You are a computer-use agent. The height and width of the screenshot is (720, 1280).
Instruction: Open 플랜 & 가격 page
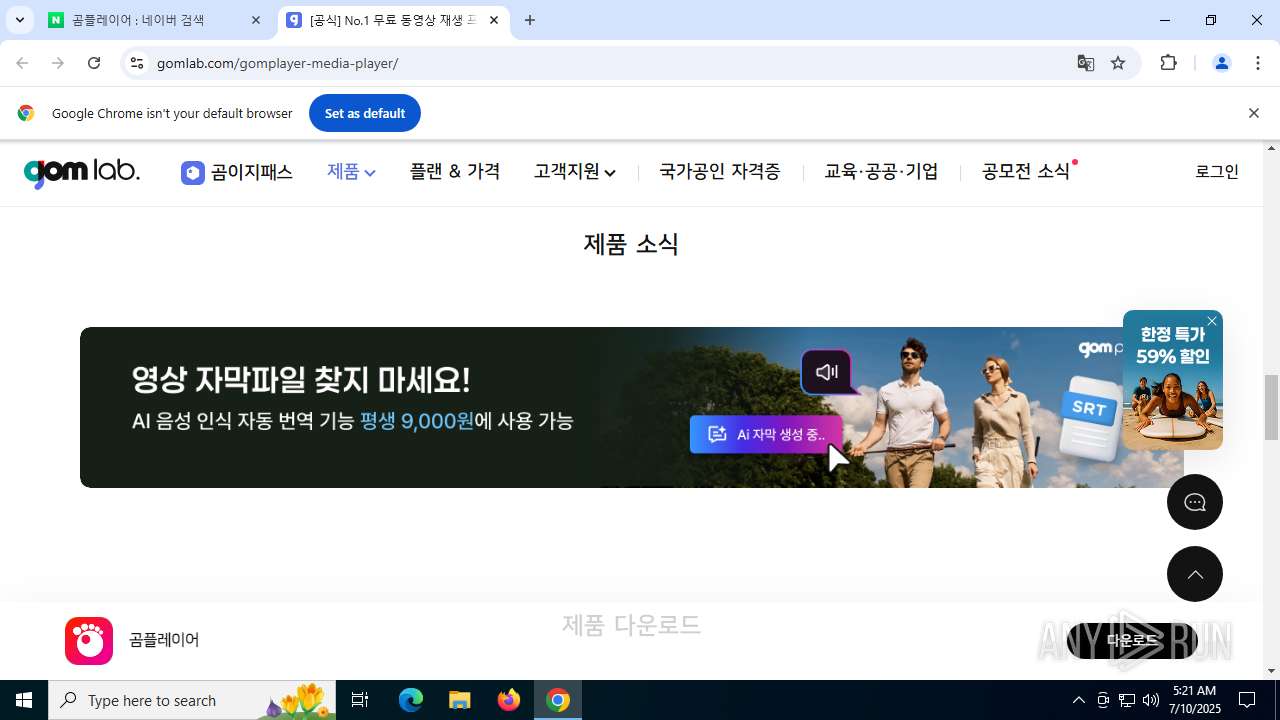tap(455, 172)
